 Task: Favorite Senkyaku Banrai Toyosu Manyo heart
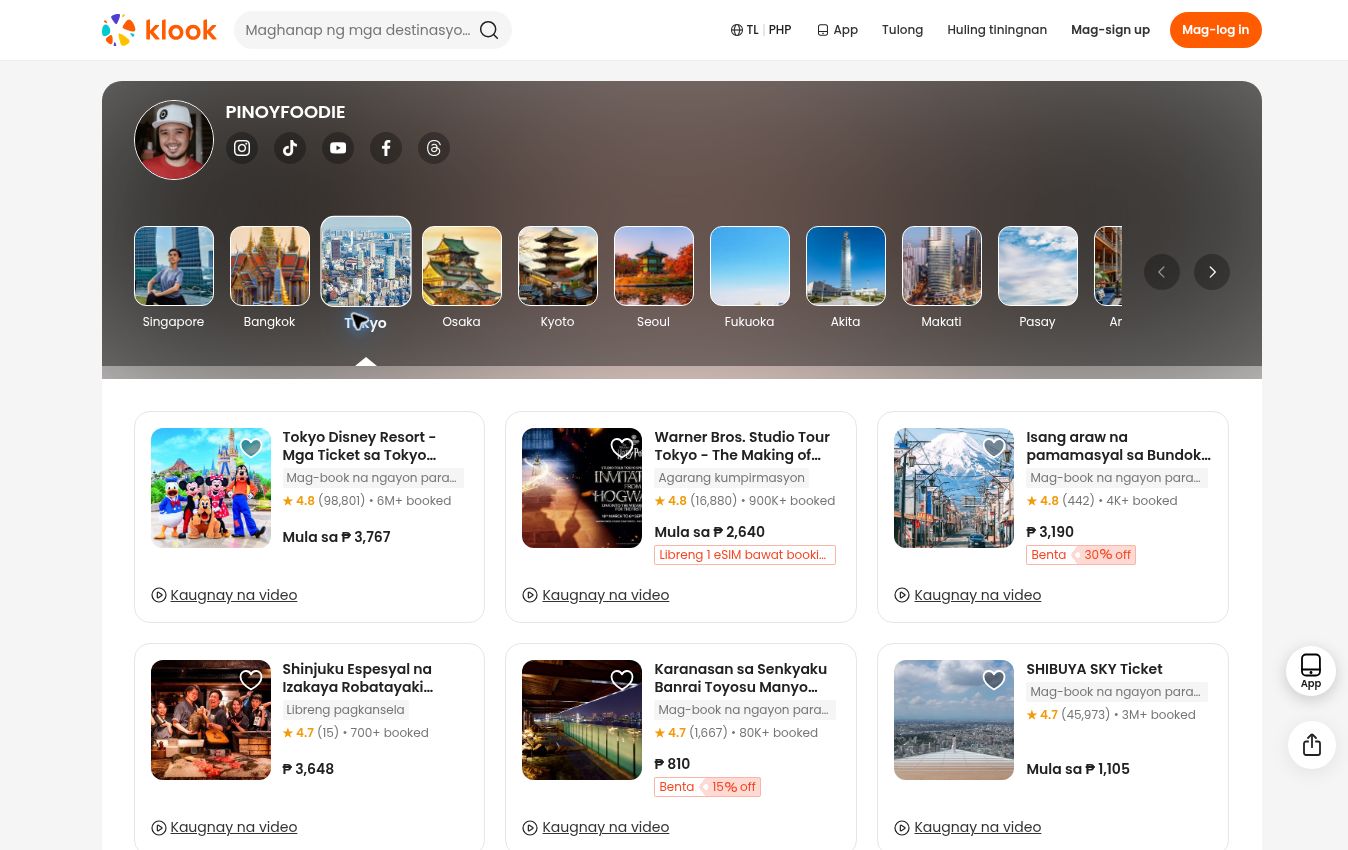(x=622, y=680)
